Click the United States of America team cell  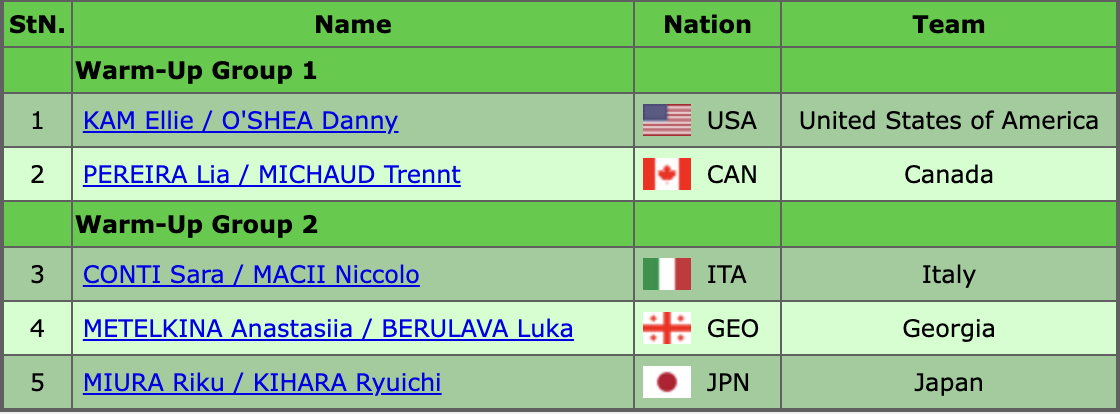point(948,121)
